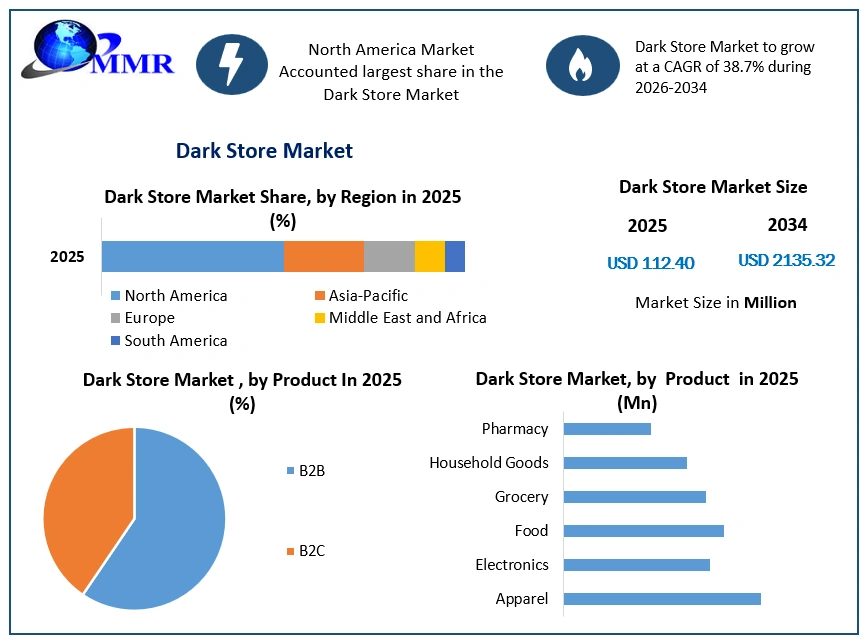
Task: Click the North America bar segment
Action: (193, 257)
